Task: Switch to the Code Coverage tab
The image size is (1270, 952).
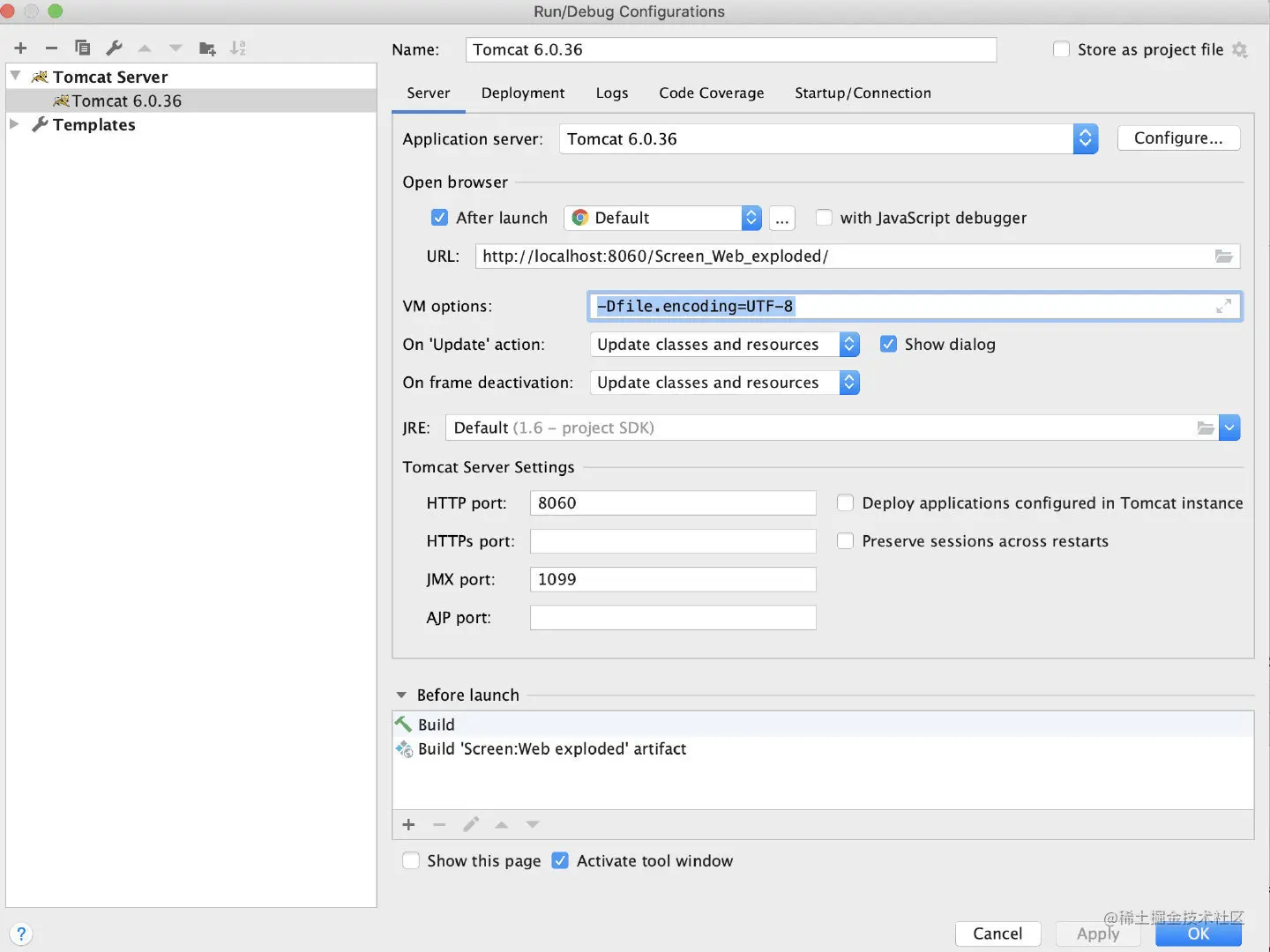Action: click(x=712, y=93)
